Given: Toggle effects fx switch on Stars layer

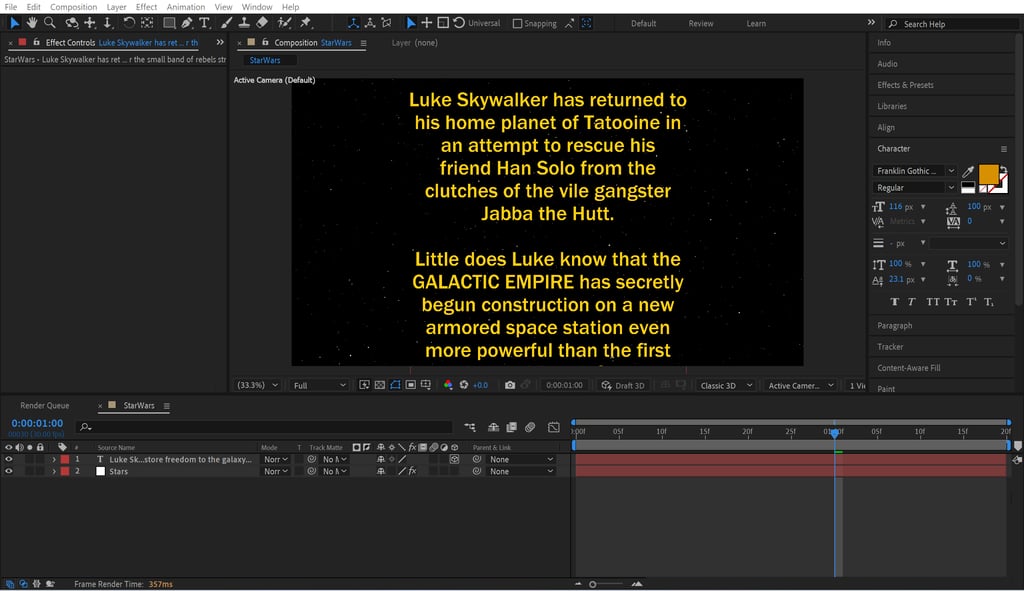Looking at the screenshot, I should tap(413, 471).
